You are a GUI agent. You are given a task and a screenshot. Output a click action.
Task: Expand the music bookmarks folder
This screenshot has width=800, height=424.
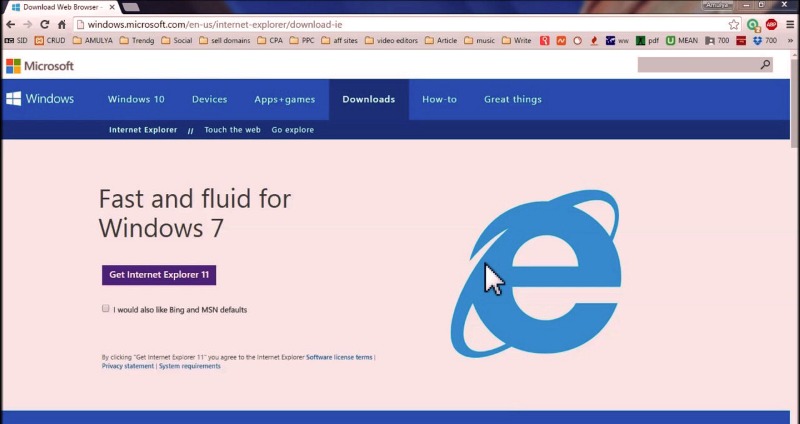coord(480,40)
